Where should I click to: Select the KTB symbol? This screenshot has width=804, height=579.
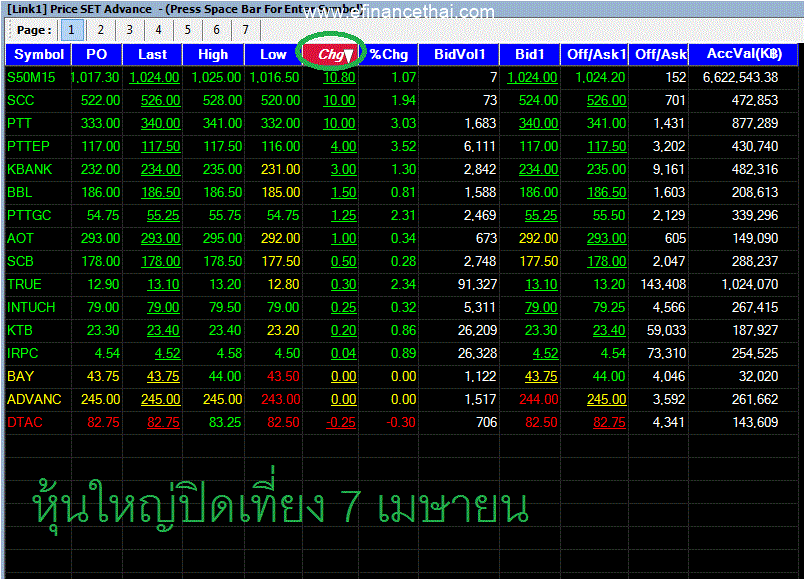pyautogui.click(x=19, y=330)
